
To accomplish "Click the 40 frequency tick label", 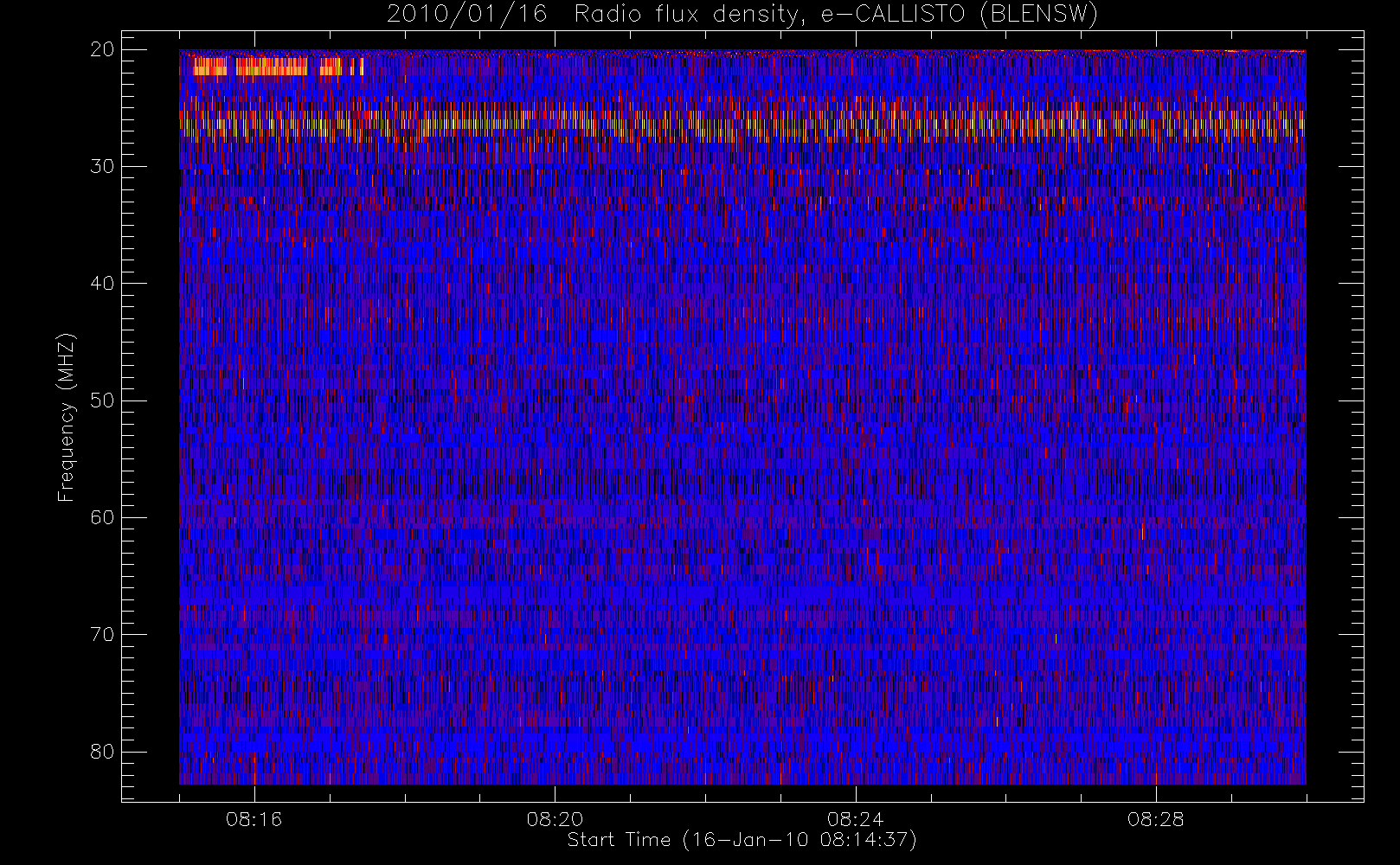I will 103,284.
